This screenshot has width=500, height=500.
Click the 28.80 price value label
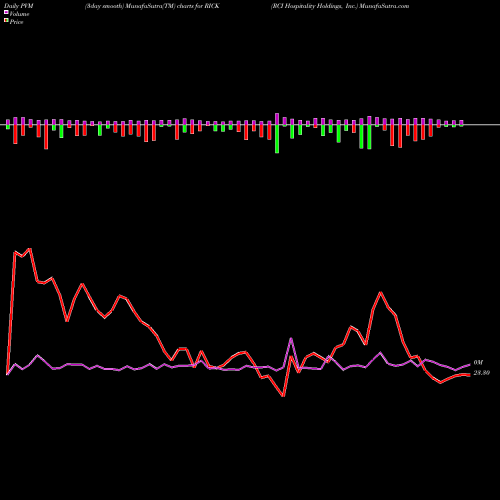pos(482,373)
